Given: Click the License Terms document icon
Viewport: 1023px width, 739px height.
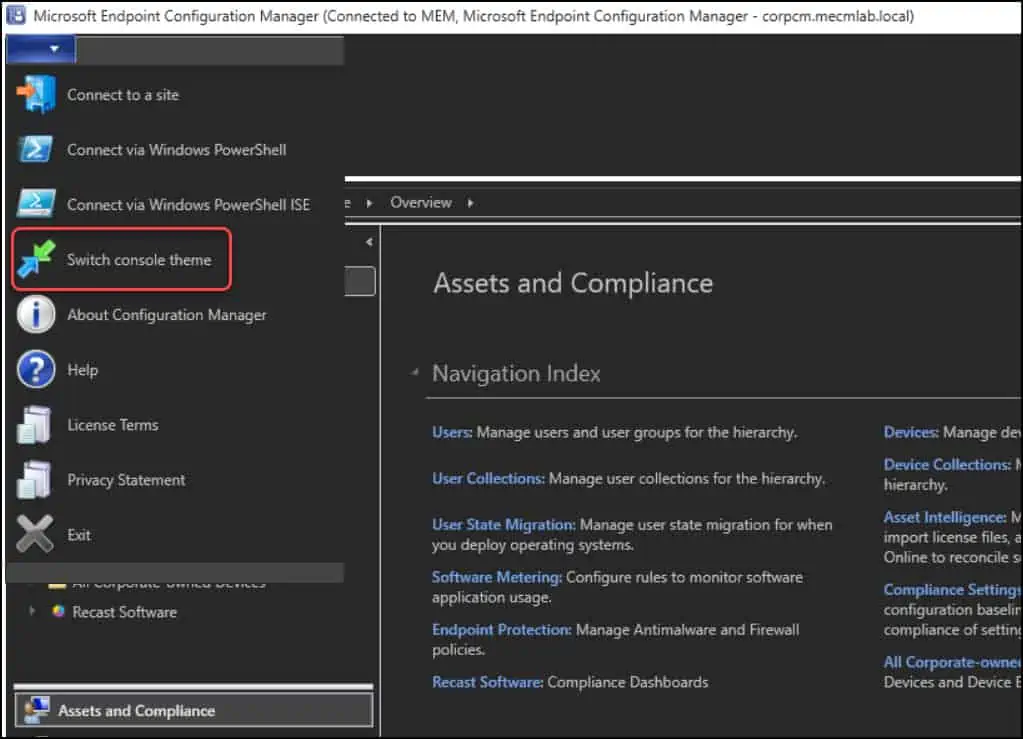Looking at the screenshot, I should pos(35,425).
